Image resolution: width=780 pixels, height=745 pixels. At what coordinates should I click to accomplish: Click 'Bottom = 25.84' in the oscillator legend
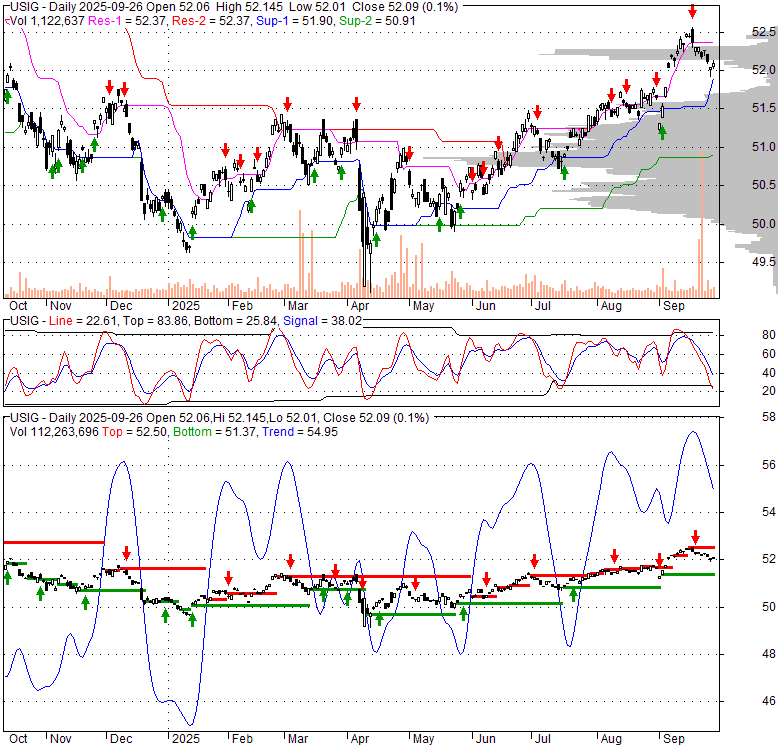235,321
